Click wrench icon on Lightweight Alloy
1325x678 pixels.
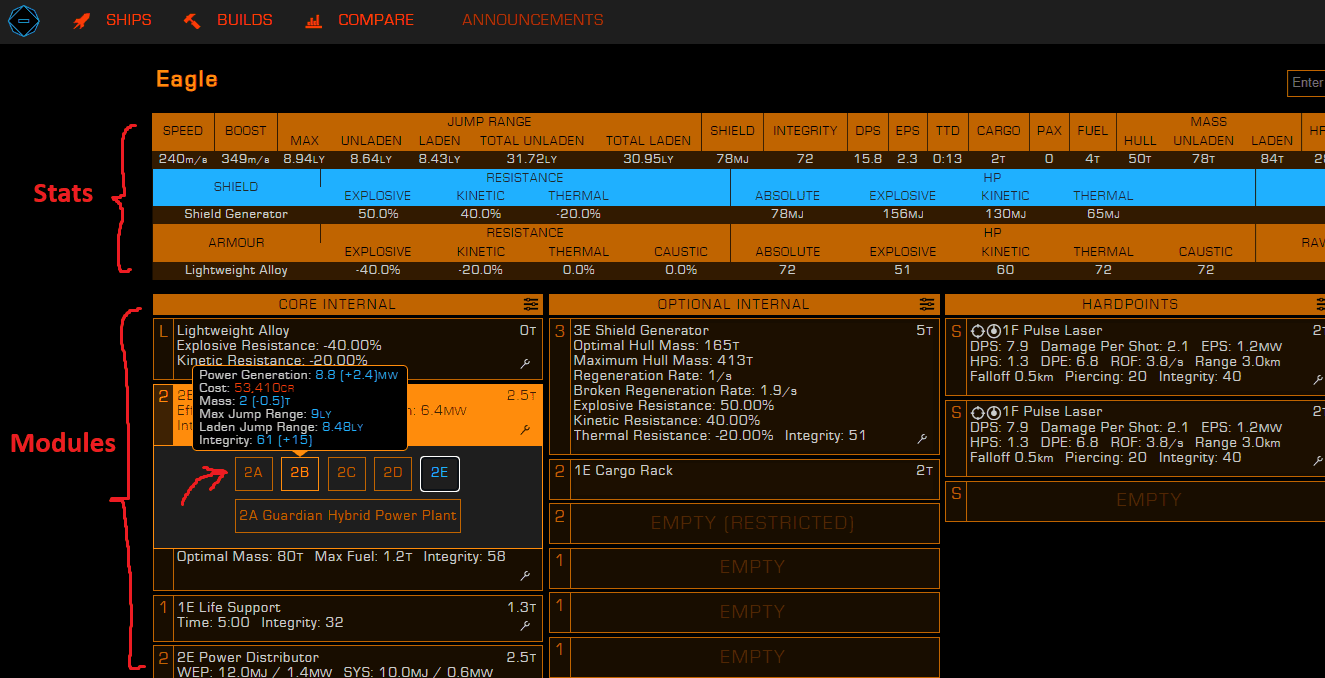click(525, 364)
